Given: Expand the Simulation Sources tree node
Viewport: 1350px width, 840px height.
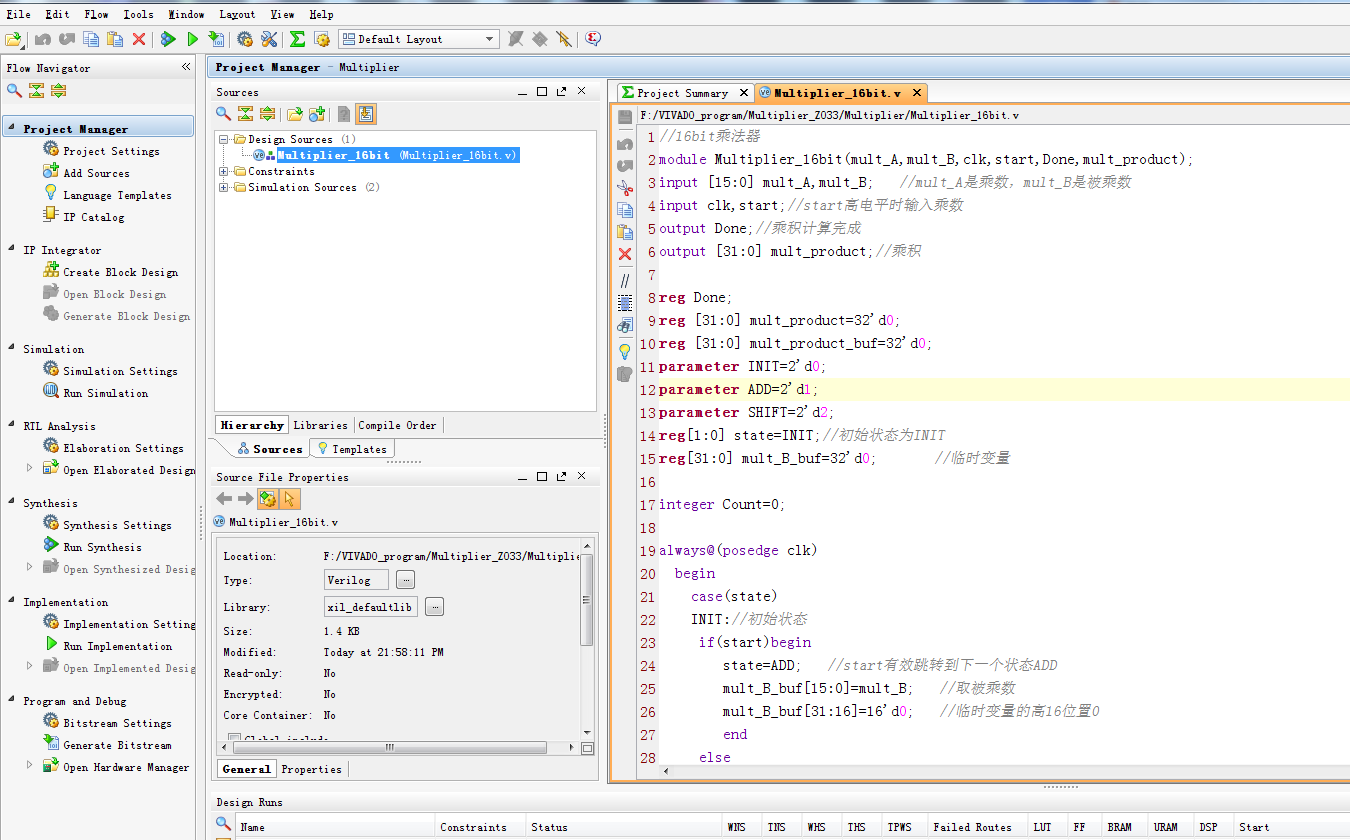Looking at the screenshot, I should coord(224,188).
